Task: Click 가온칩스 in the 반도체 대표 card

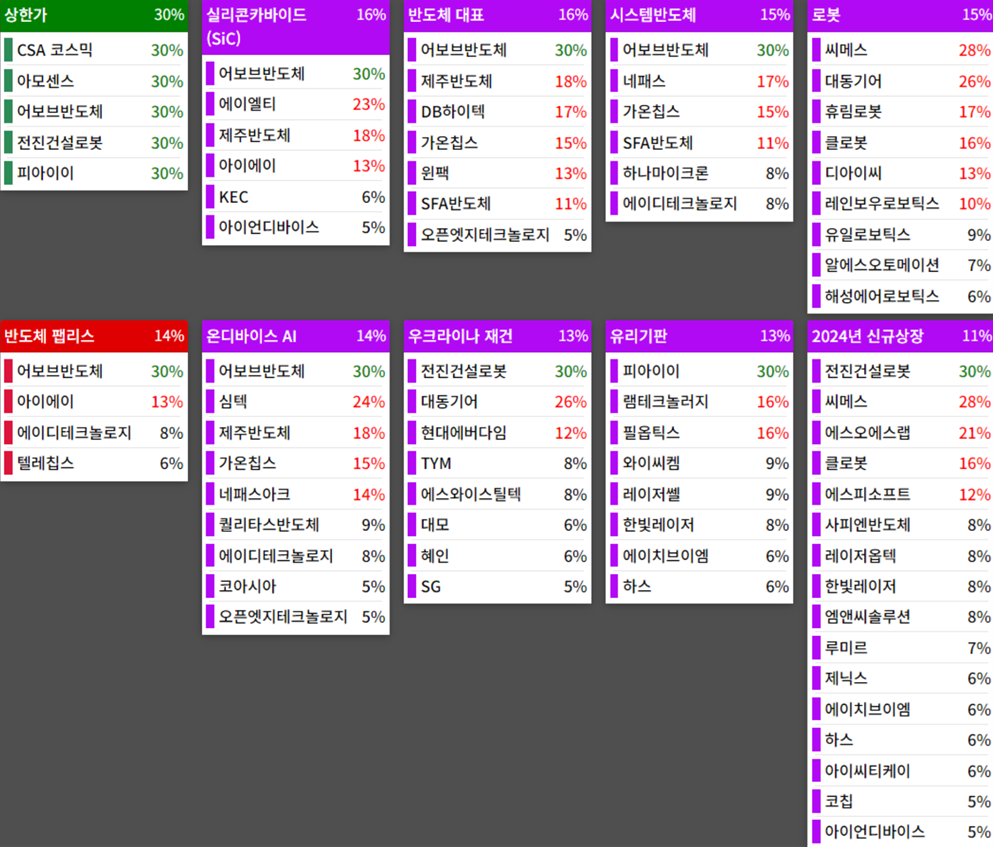Action: point(498,143)
